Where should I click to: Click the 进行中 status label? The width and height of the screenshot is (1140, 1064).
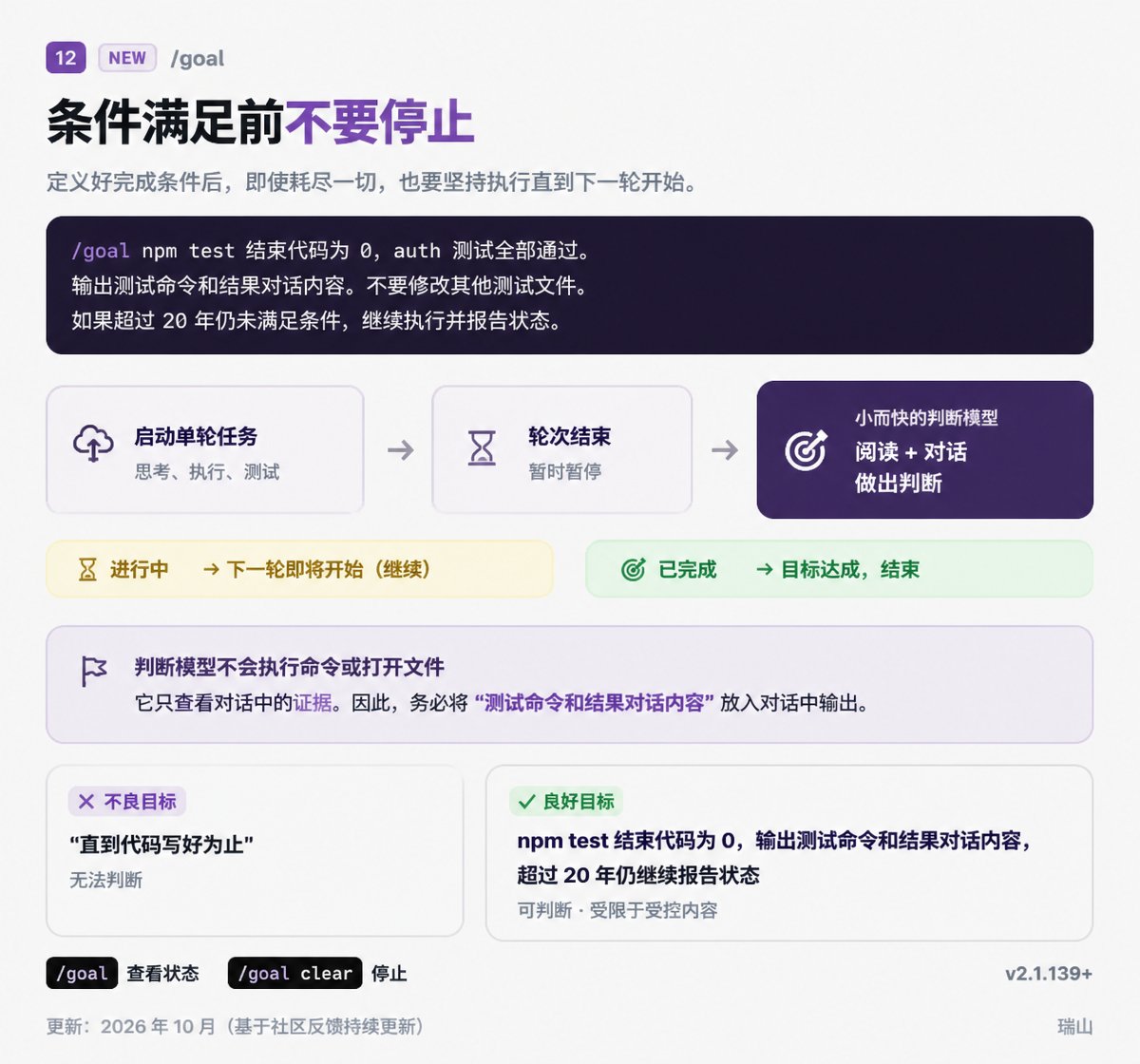[x=140, y=569]
